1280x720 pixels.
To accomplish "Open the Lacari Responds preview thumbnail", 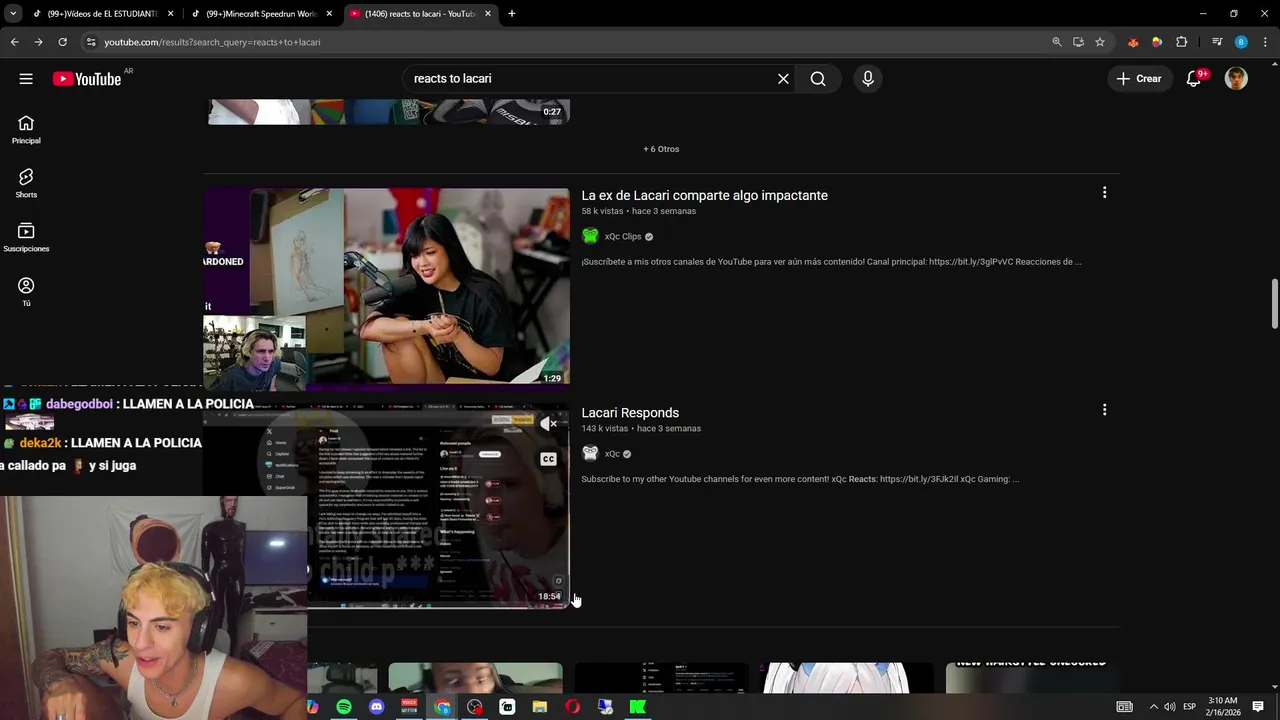I will point(387,507).
